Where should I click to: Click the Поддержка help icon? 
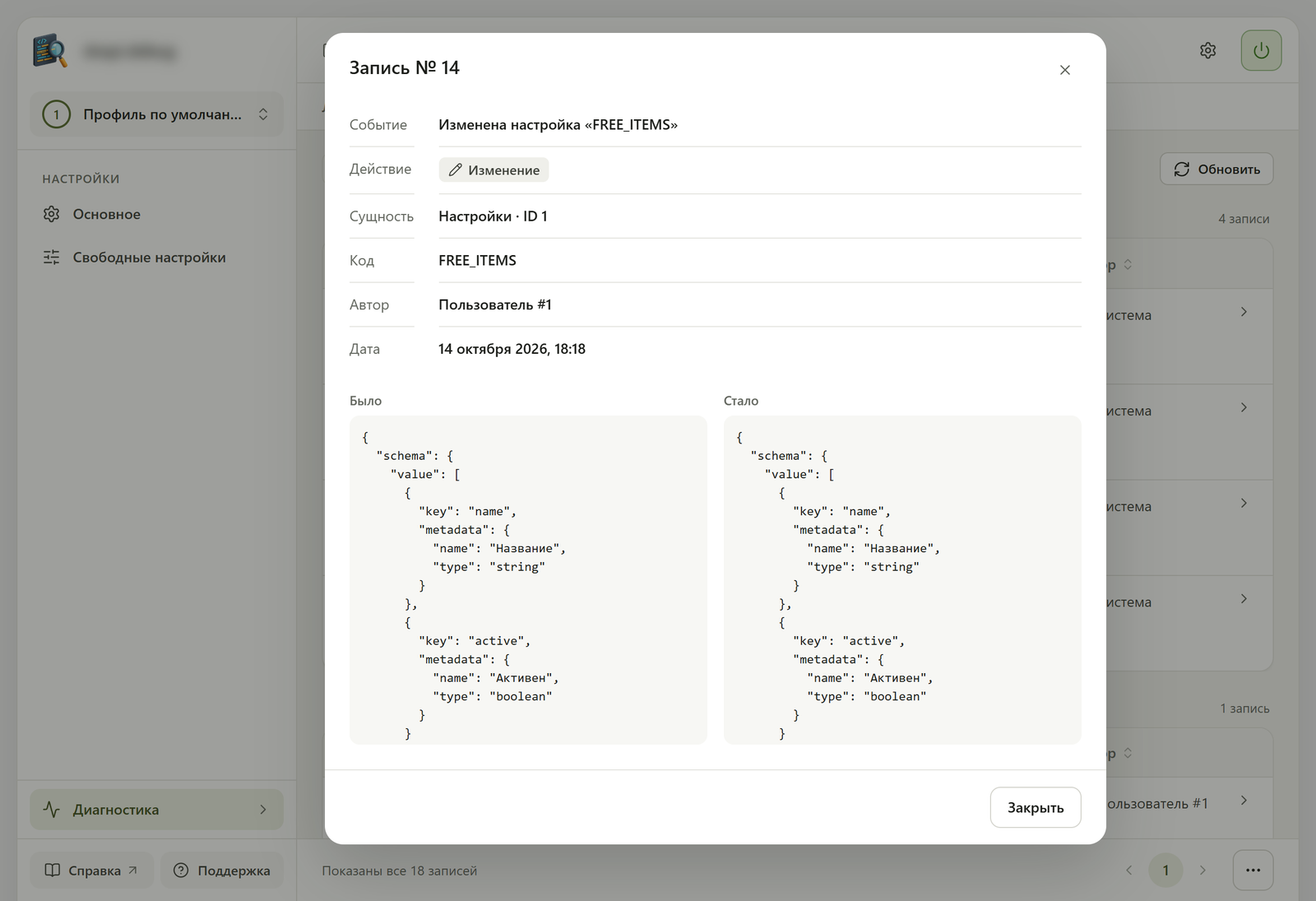click(181, 870)
